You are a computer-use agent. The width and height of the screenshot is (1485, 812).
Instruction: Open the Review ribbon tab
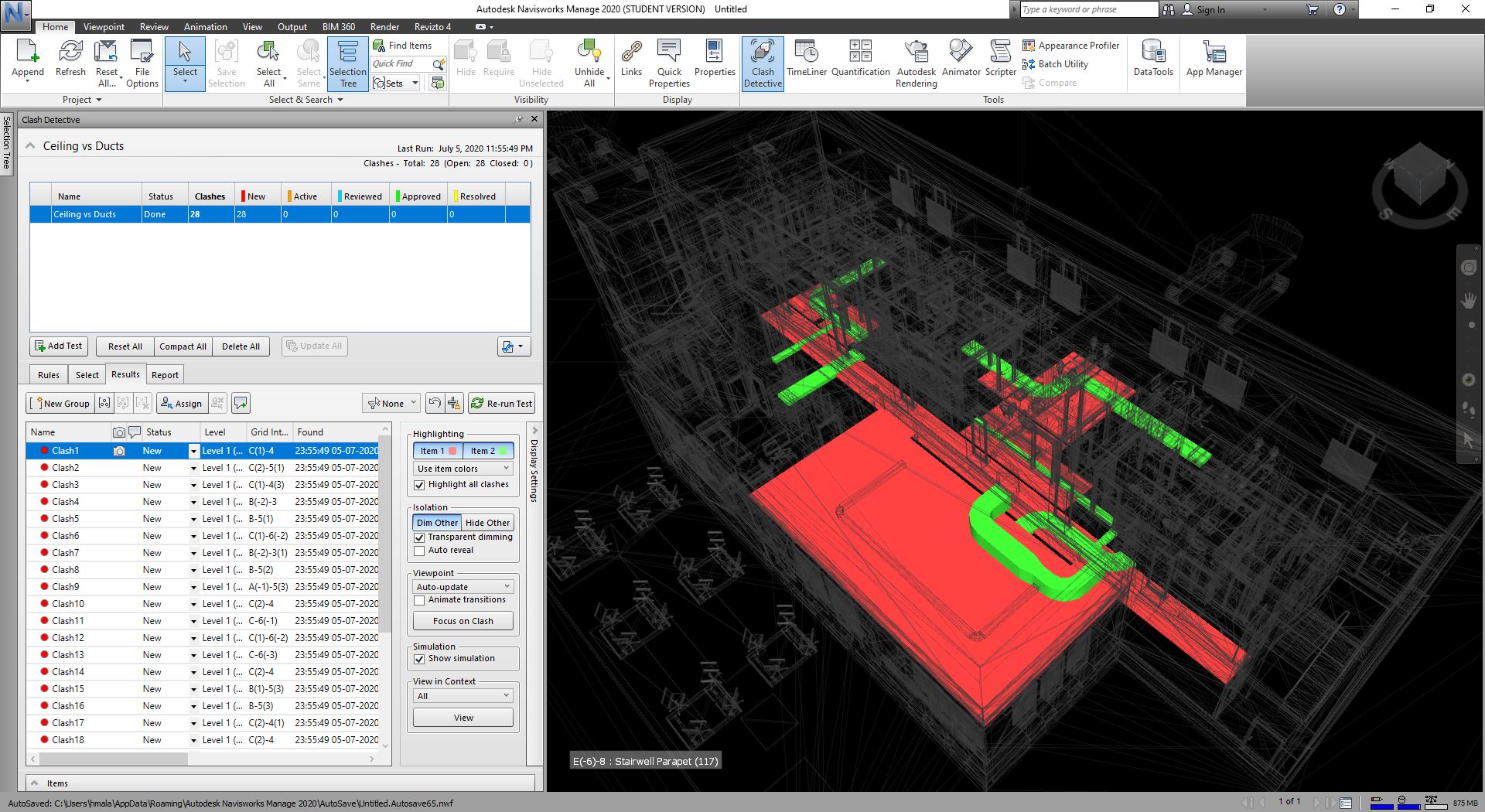tap(154, 26)
